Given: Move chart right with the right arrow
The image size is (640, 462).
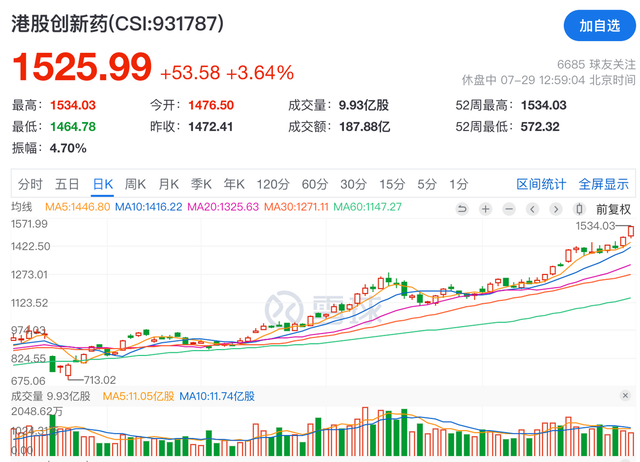Looking at the screenshot, I should tap(555, 209).
